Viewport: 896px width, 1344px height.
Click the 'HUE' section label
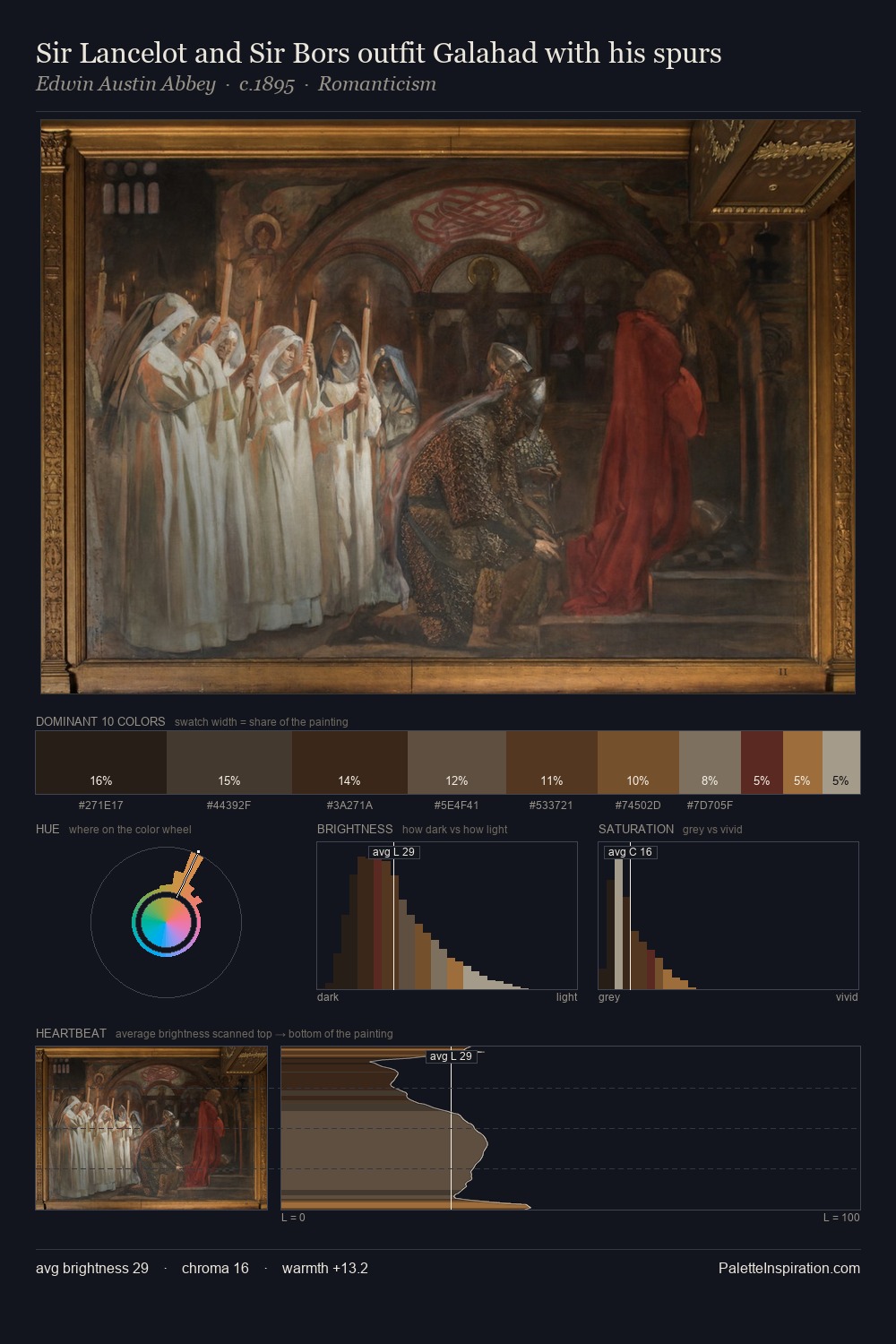47,829
